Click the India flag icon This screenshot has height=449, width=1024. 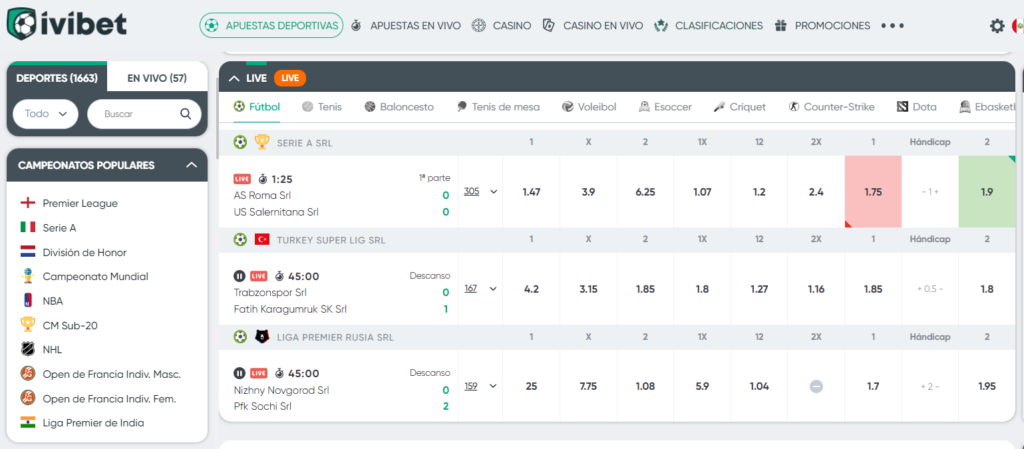tap(27, 422)
